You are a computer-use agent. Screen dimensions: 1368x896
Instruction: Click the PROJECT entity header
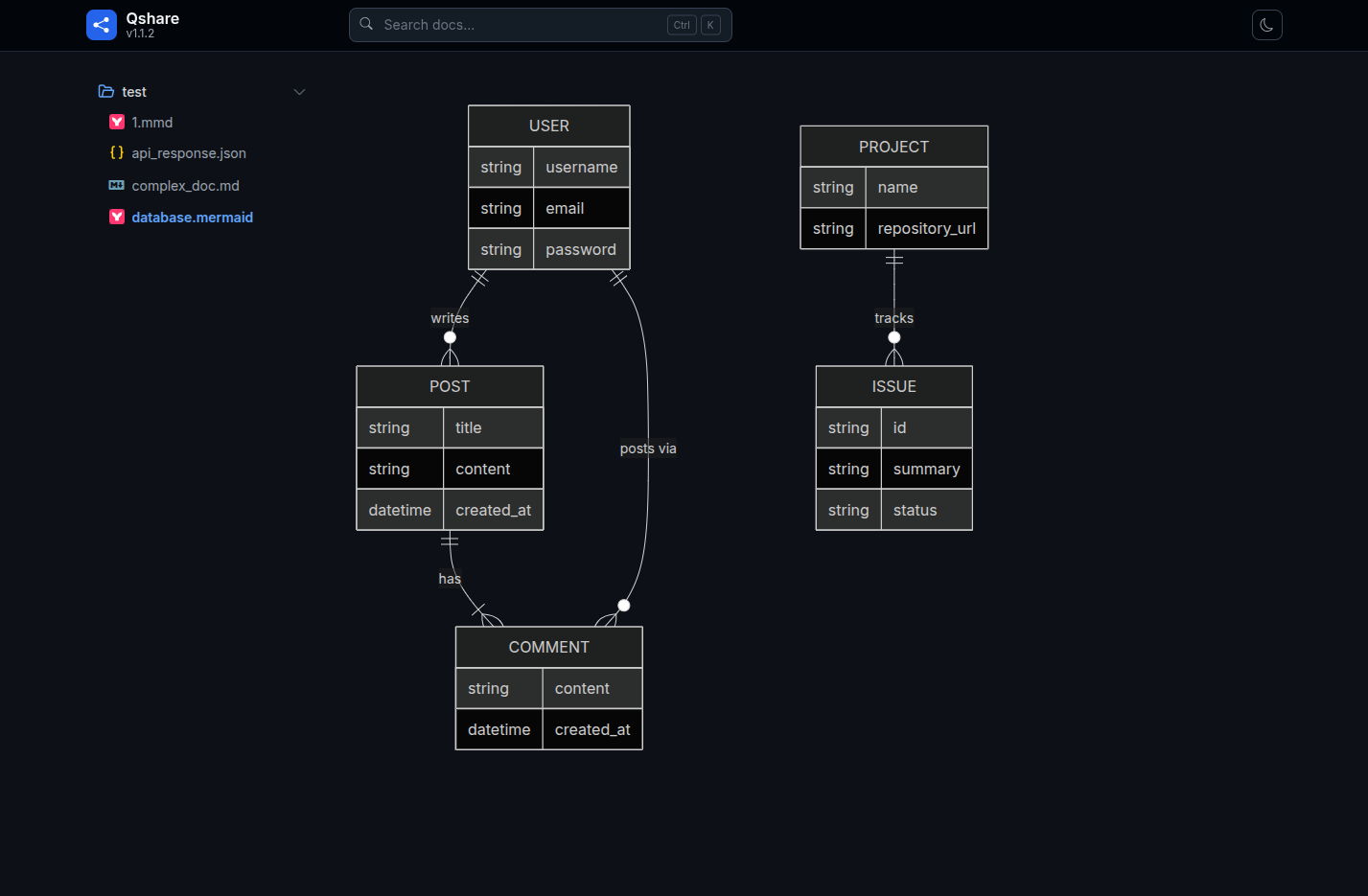coord(893,147)
